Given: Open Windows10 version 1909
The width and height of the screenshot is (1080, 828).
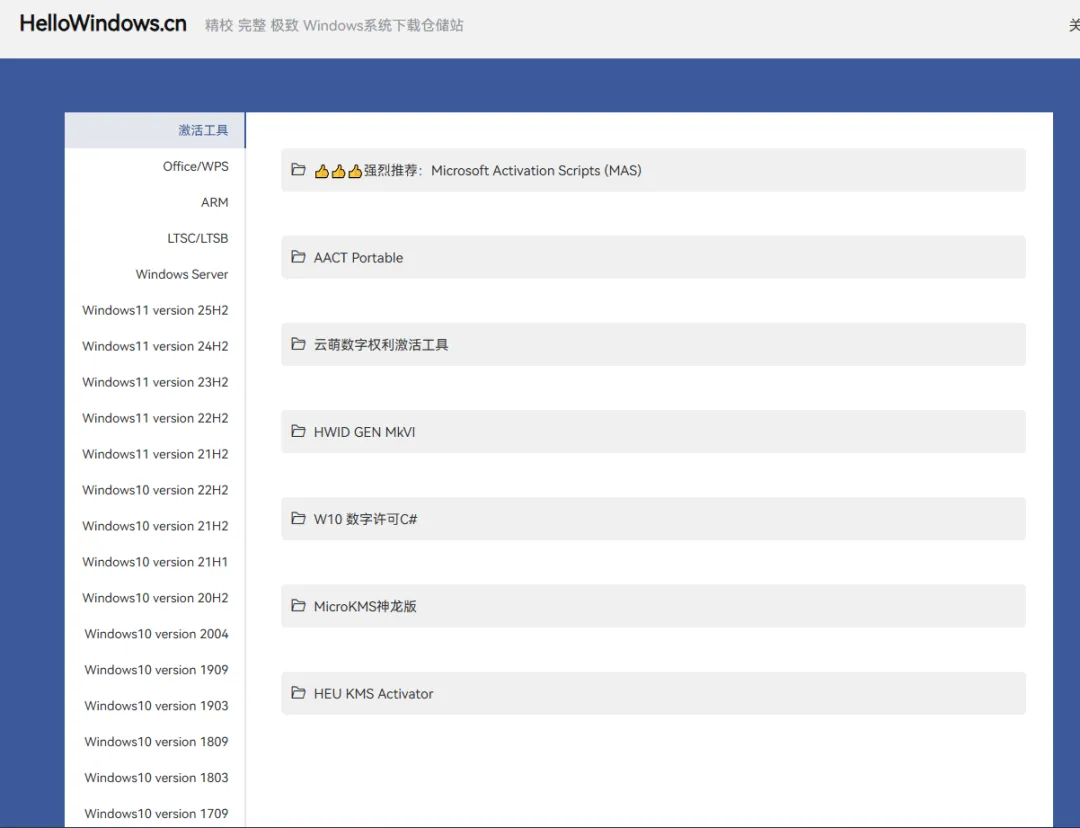Looking at the screenshot, I should (x=155, y=670).
